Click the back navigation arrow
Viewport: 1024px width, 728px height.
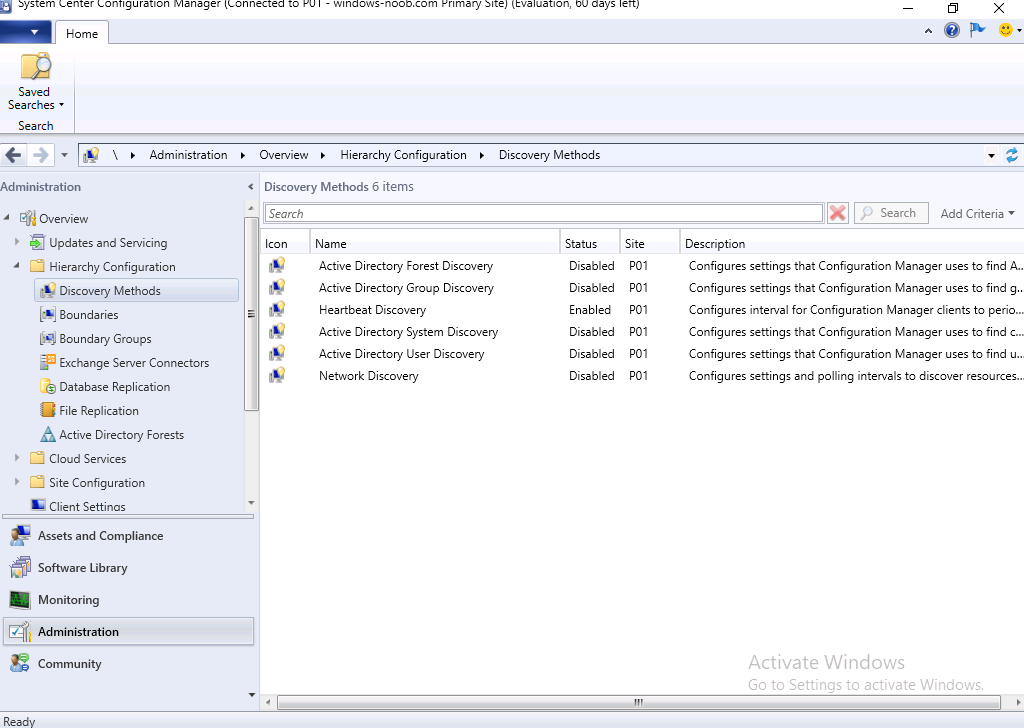coord(13,155)
